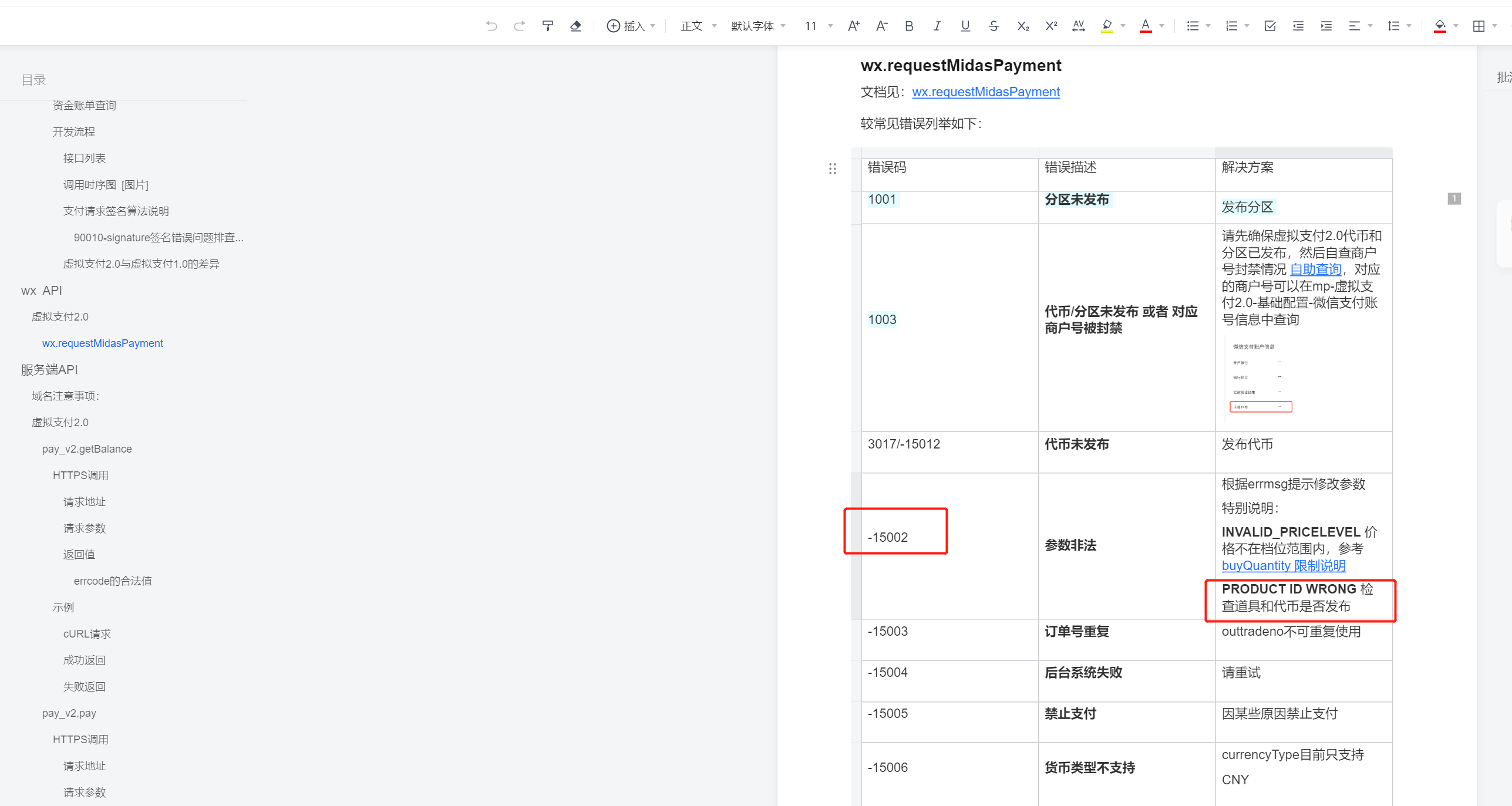Screen dimensions: 1512x806
Task: Click the increase font size icon
Action: (x=853, y=26)
